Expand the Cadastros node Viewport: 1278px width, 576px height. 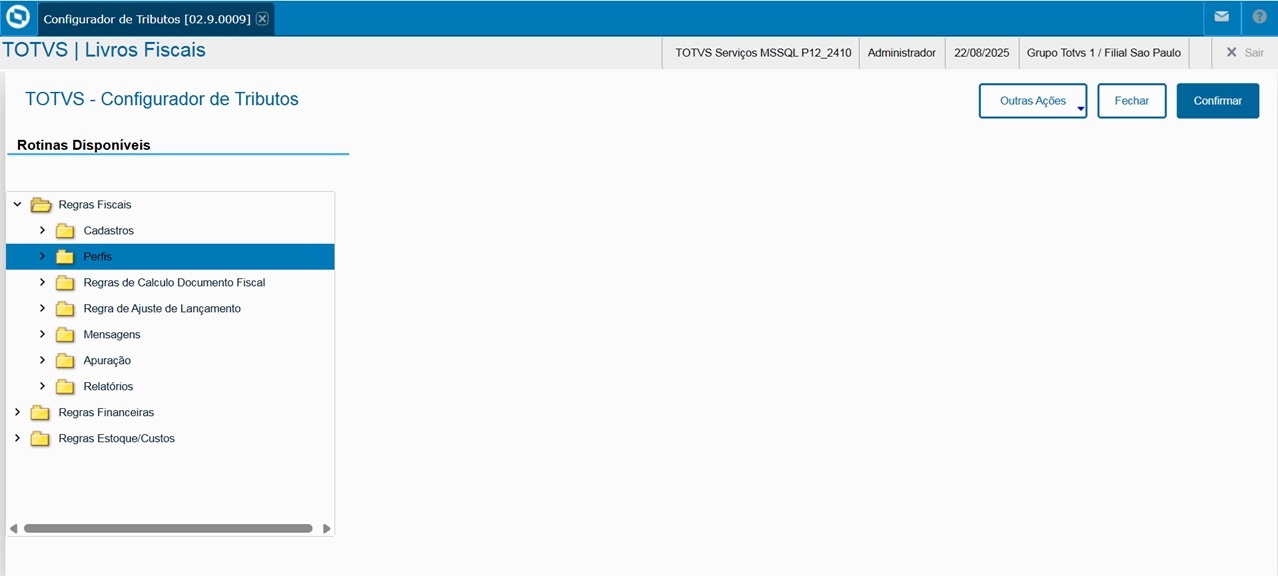pos(42,230)
